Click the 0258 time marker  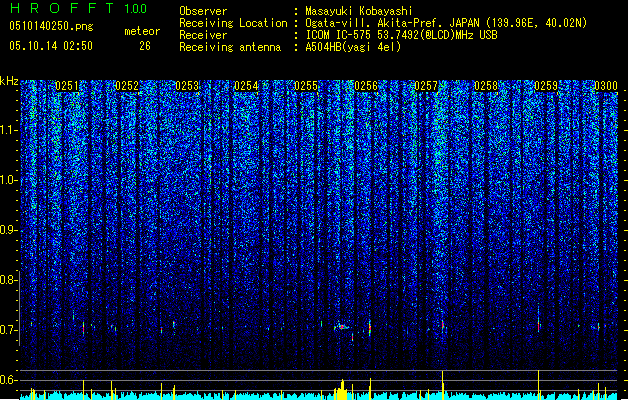coord(486,86)
